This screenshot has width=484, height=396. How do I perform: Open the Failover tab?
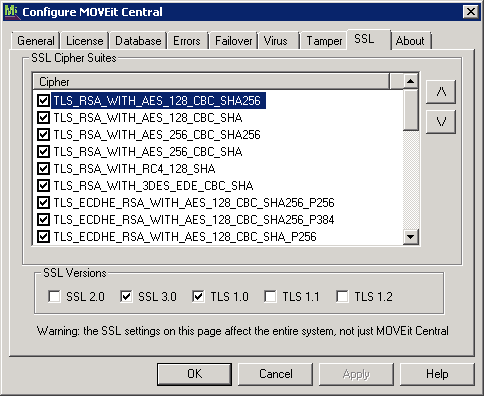click(233, 41)
